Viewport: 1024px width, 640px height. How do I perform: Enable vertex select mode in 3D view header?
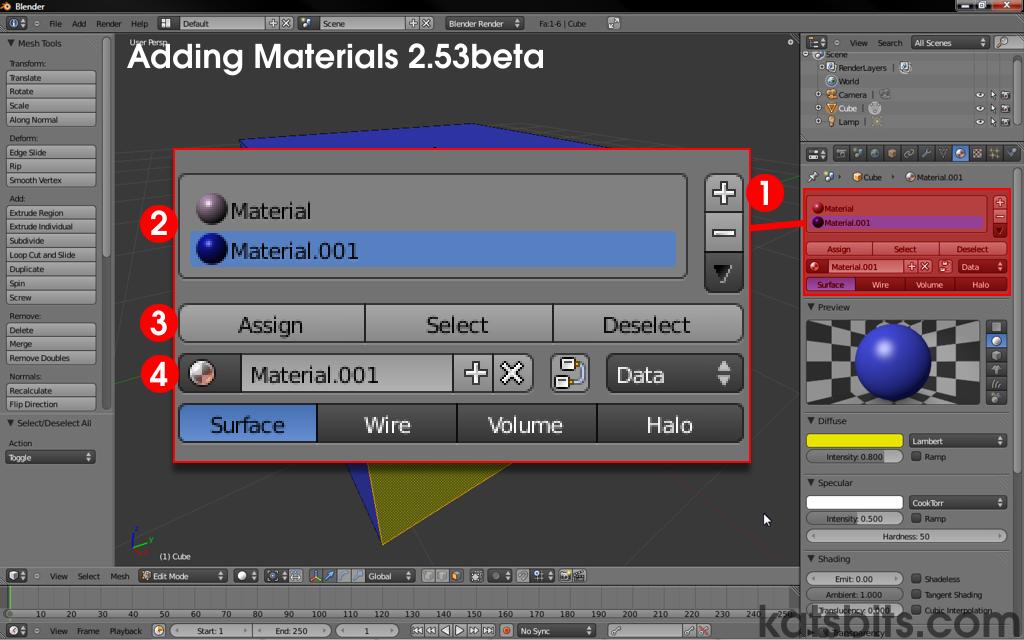pyautogui.click(x=429, y=576)
